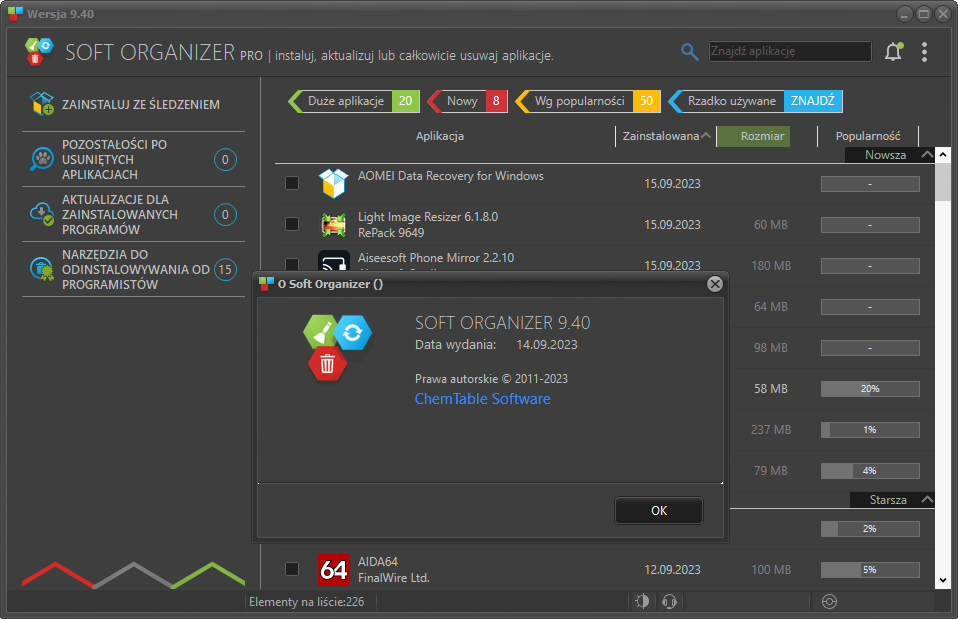
Task: Click the 12.09.2023 install date
Action: pyautogui.click(x=672, y=570)
